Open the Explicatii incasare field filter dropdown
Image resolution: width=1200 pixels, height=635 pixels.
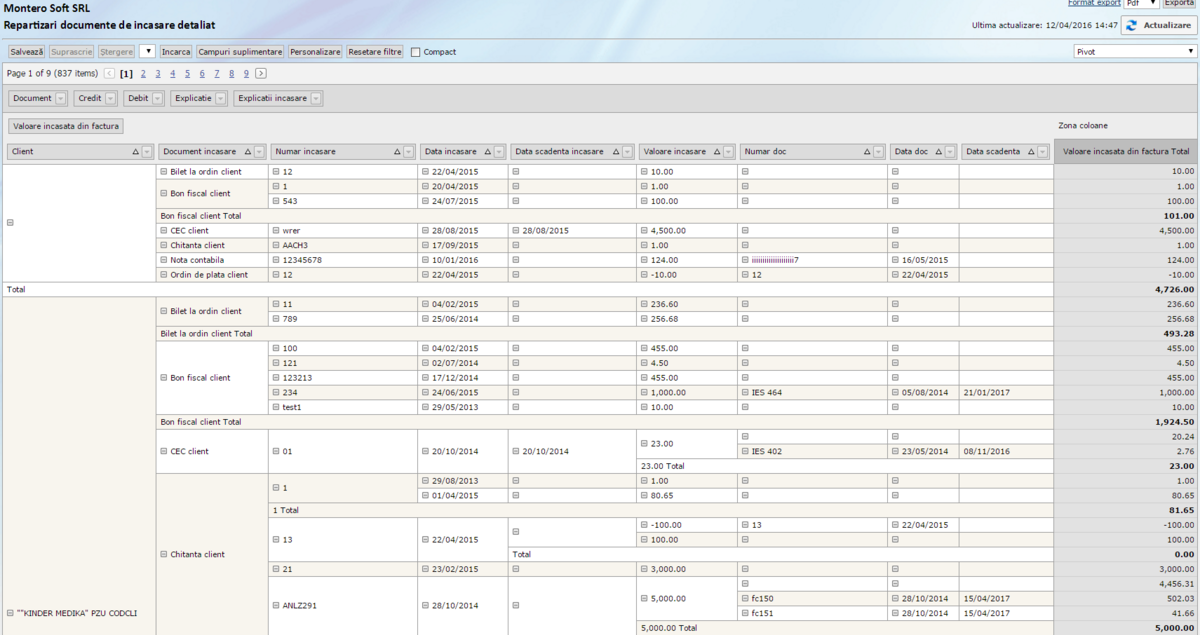(x=316, y=99)
